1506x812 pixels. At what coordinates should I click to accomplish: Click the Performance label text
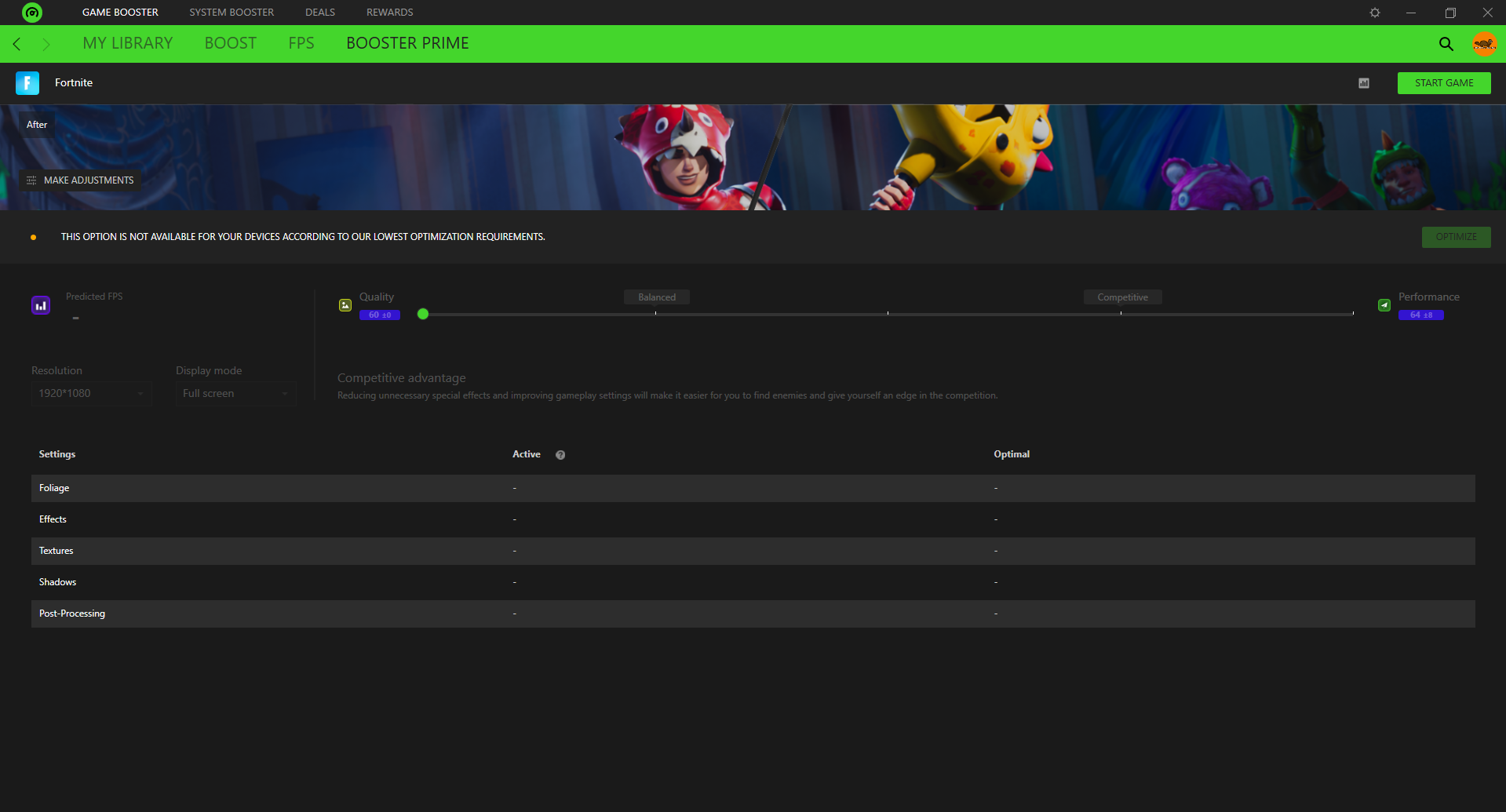(1429, 297)
